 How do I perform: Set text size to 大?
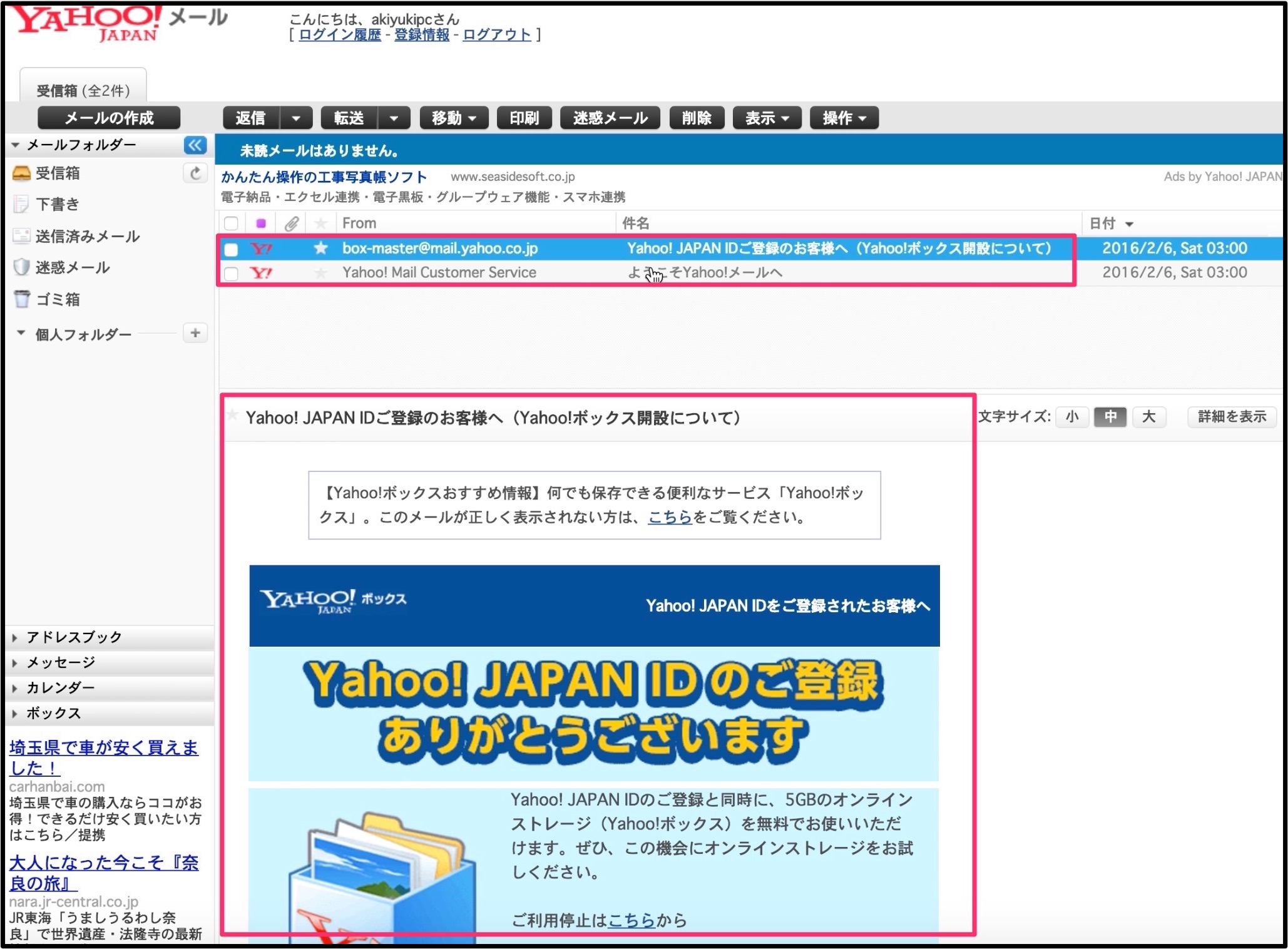(x=1149, y=417)
